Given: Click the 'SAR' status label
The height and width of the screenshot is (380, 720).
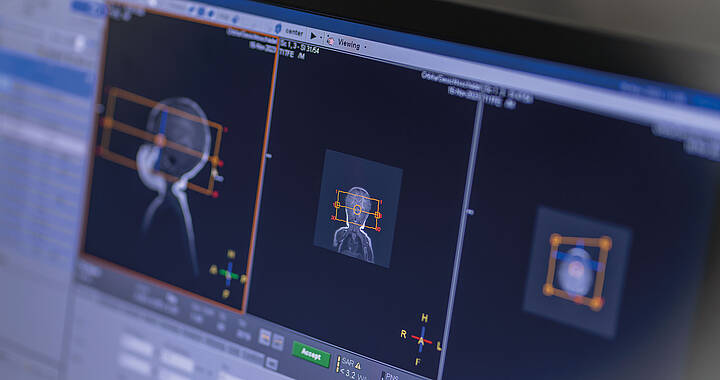Looking at the screenshot, I should click(348, 362).
